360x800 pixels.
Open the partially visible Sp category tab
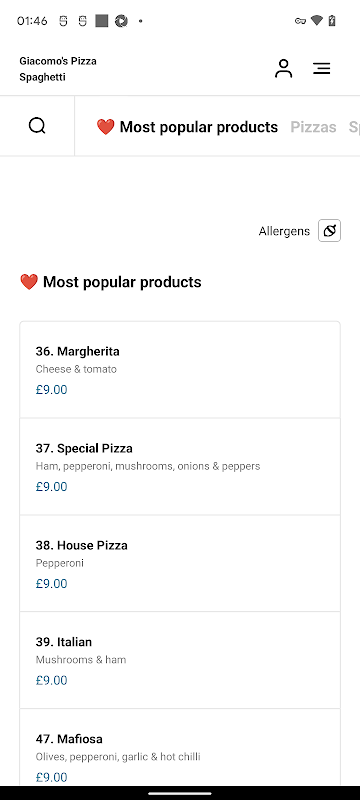pyautogui.click(x=354, y=127)
